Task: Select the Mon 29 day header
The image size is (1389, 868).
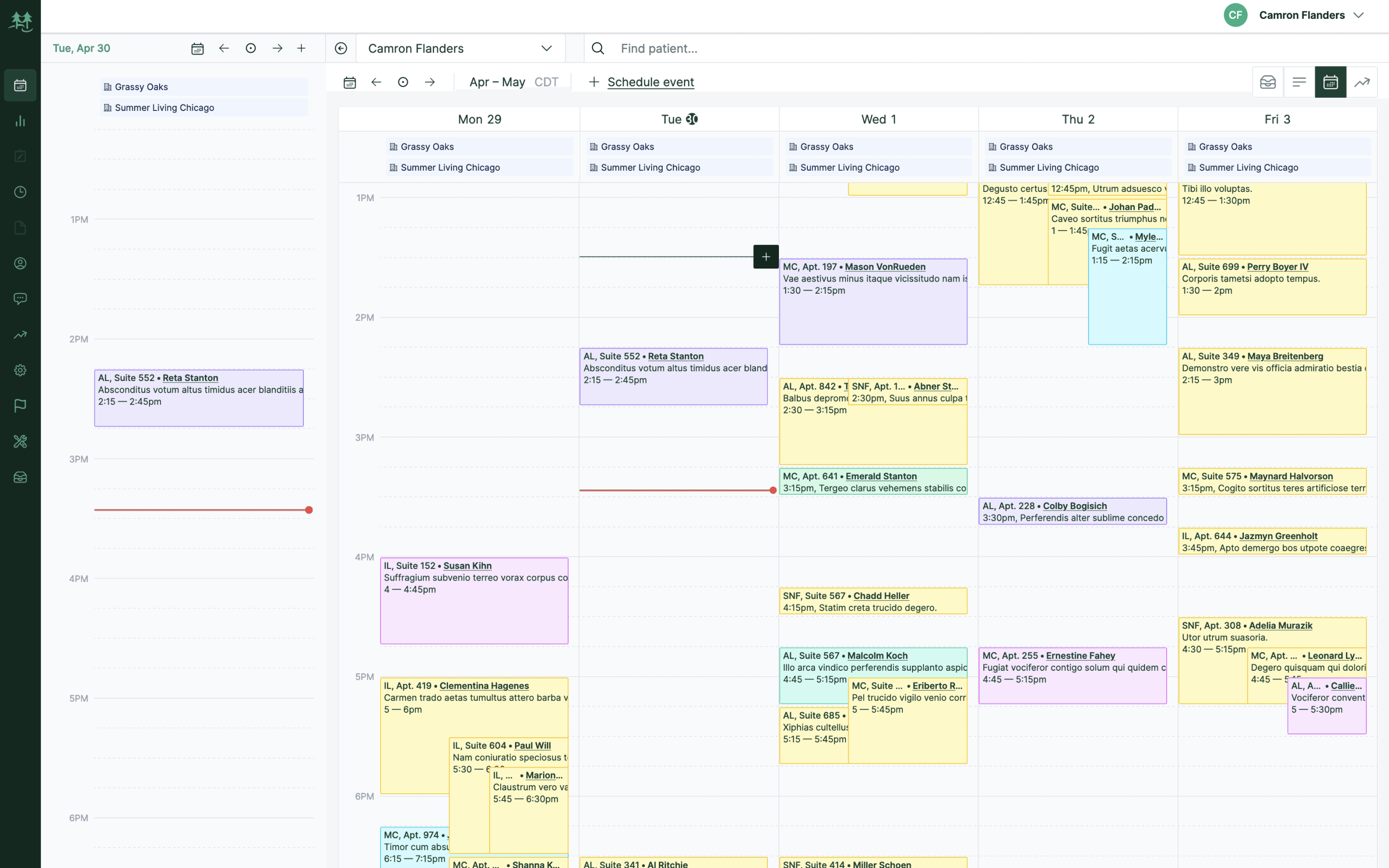Action: coord(479,120)
